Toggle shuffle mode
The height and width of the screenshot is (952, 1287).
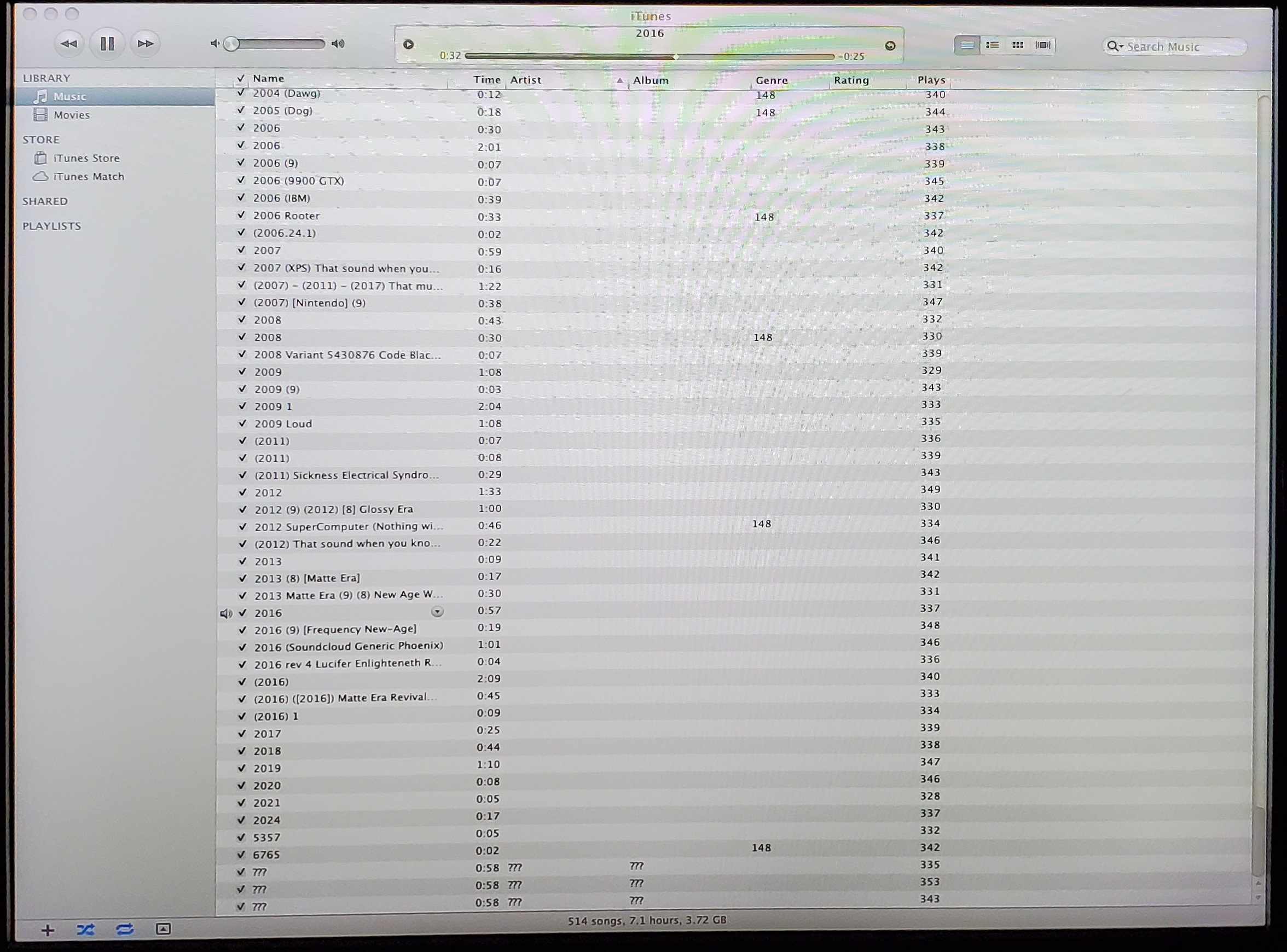point(85,930)
